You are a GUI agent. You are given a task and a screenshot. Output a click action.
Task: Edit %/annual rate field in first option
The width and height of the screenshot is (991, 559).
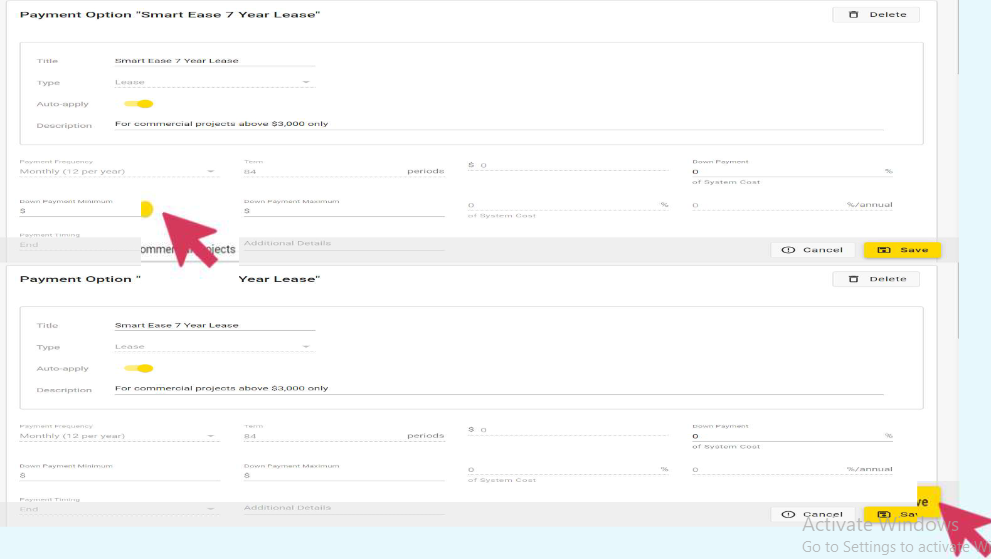pos(792,205)
